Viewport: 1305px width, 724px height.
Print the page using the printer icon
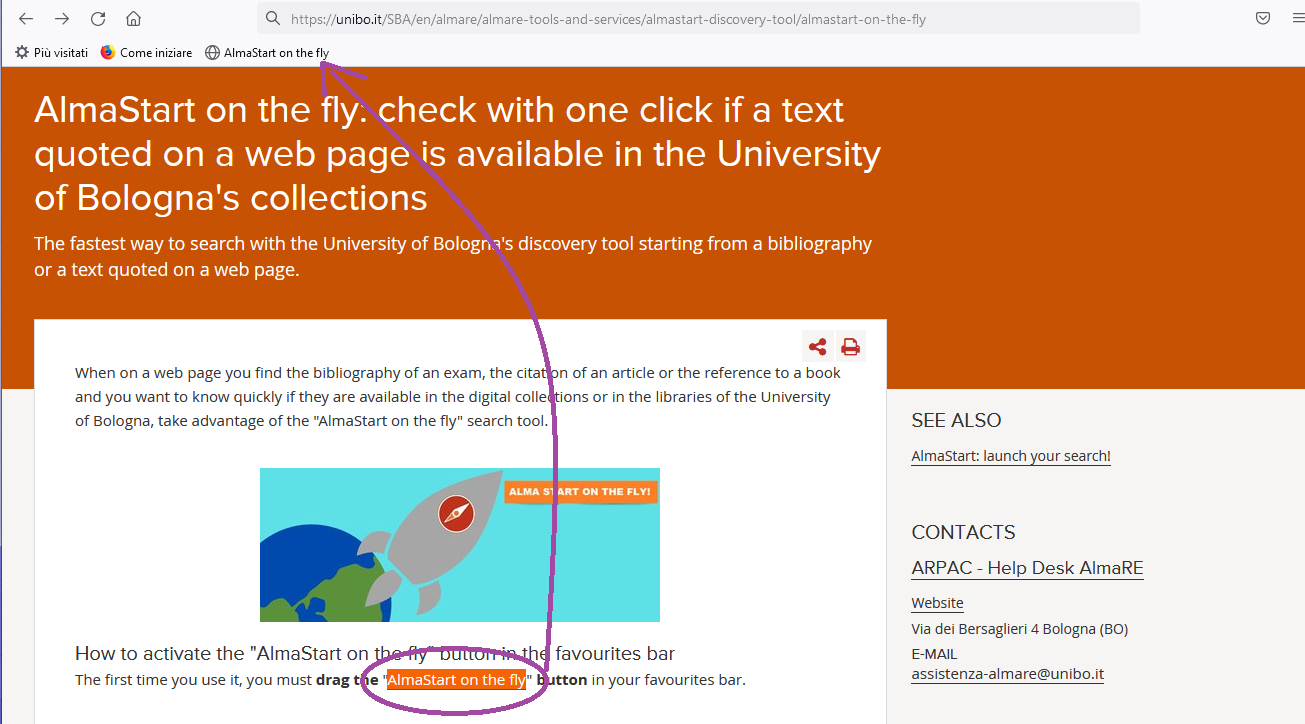tap(850, 347)
